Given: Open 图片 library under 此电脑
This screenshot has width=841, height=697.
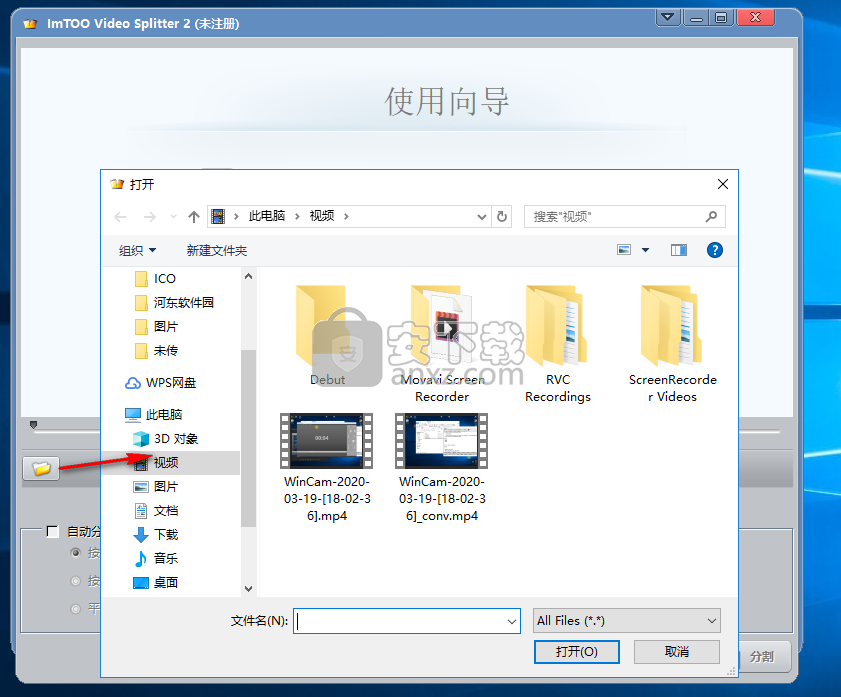Looking at the screenshot, I should 156,486.
